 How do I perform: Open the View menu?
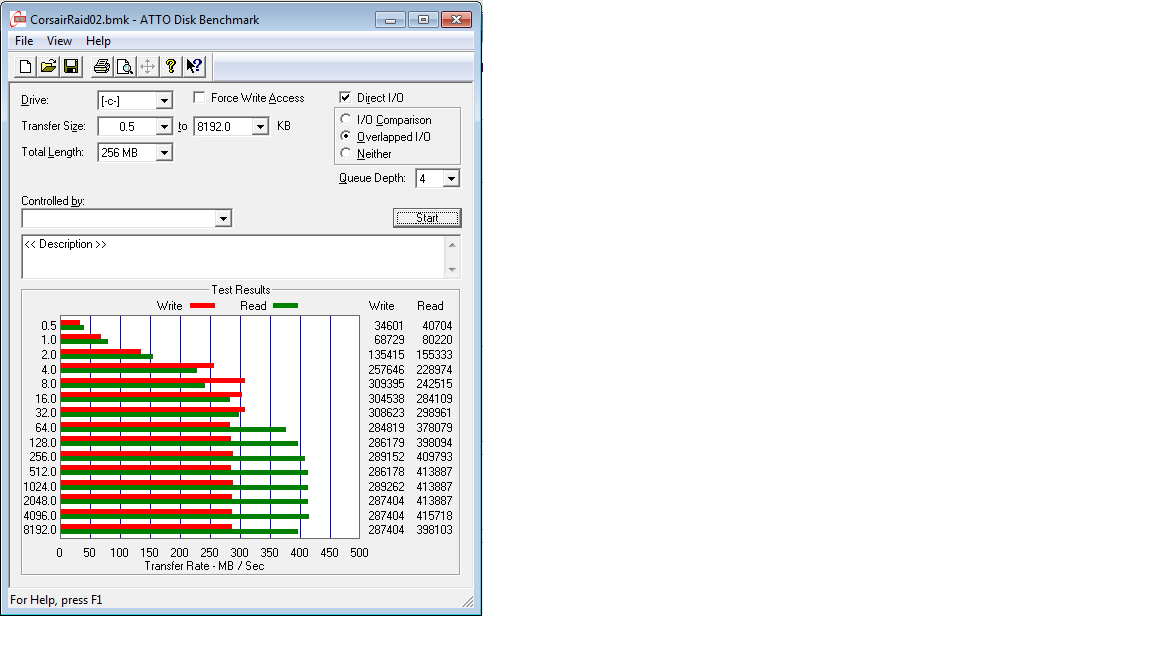point(60,41)
